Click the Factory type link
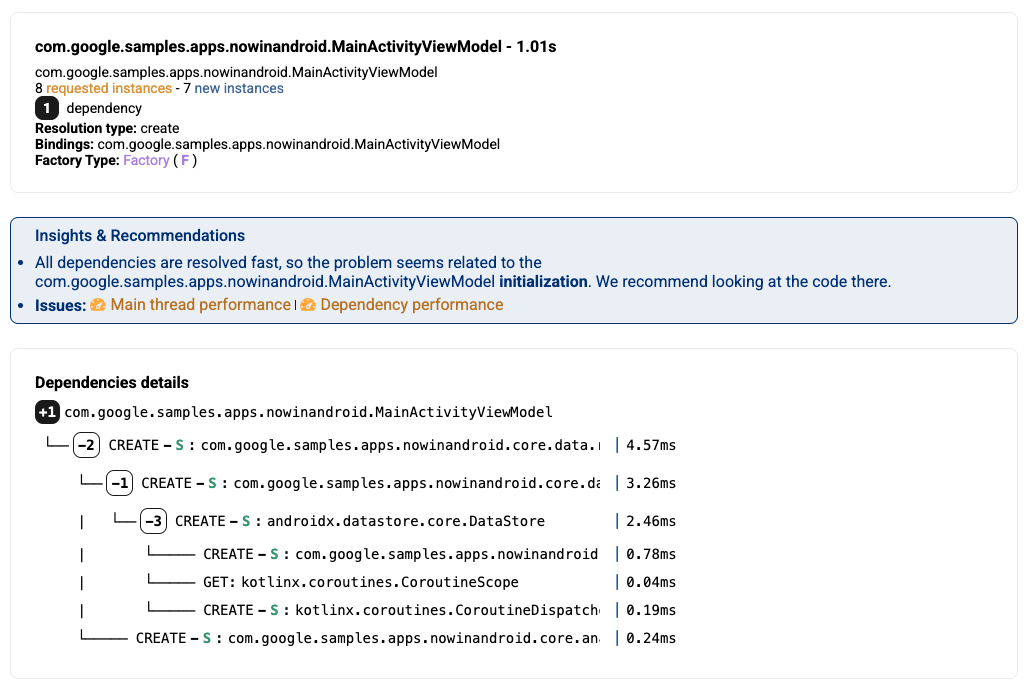1027x691 pixels. coord(146,160)
